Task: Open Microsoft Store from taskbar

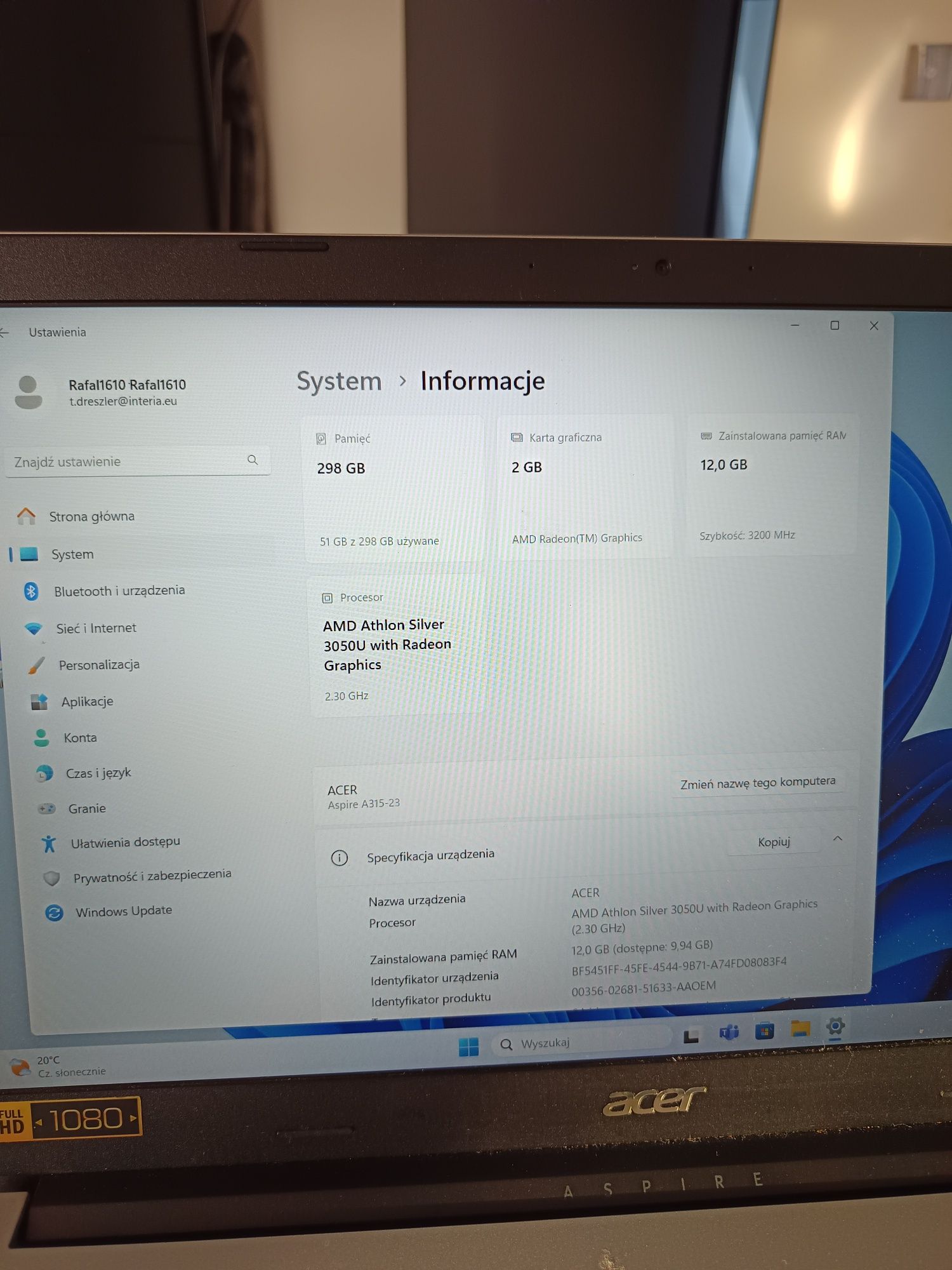Action: click(764, 1031)
